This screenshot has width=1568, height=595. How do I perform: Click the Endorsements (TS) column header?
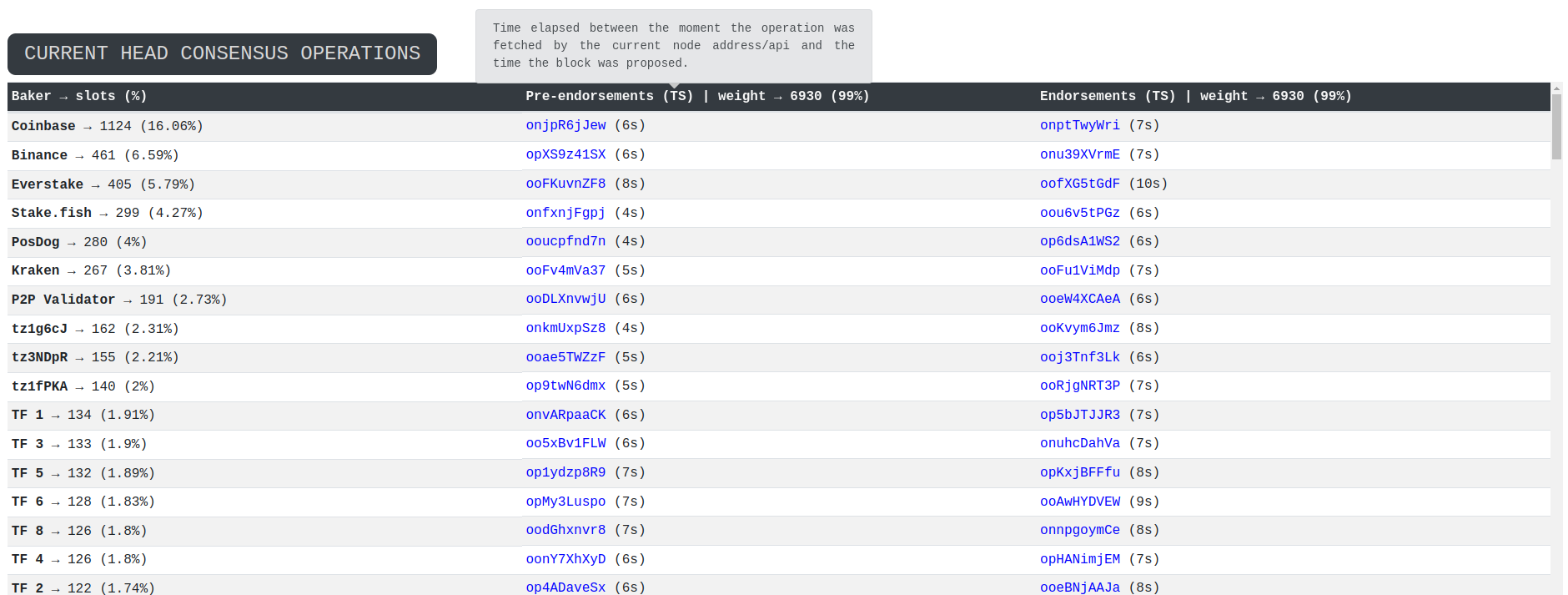[1107, 96]
